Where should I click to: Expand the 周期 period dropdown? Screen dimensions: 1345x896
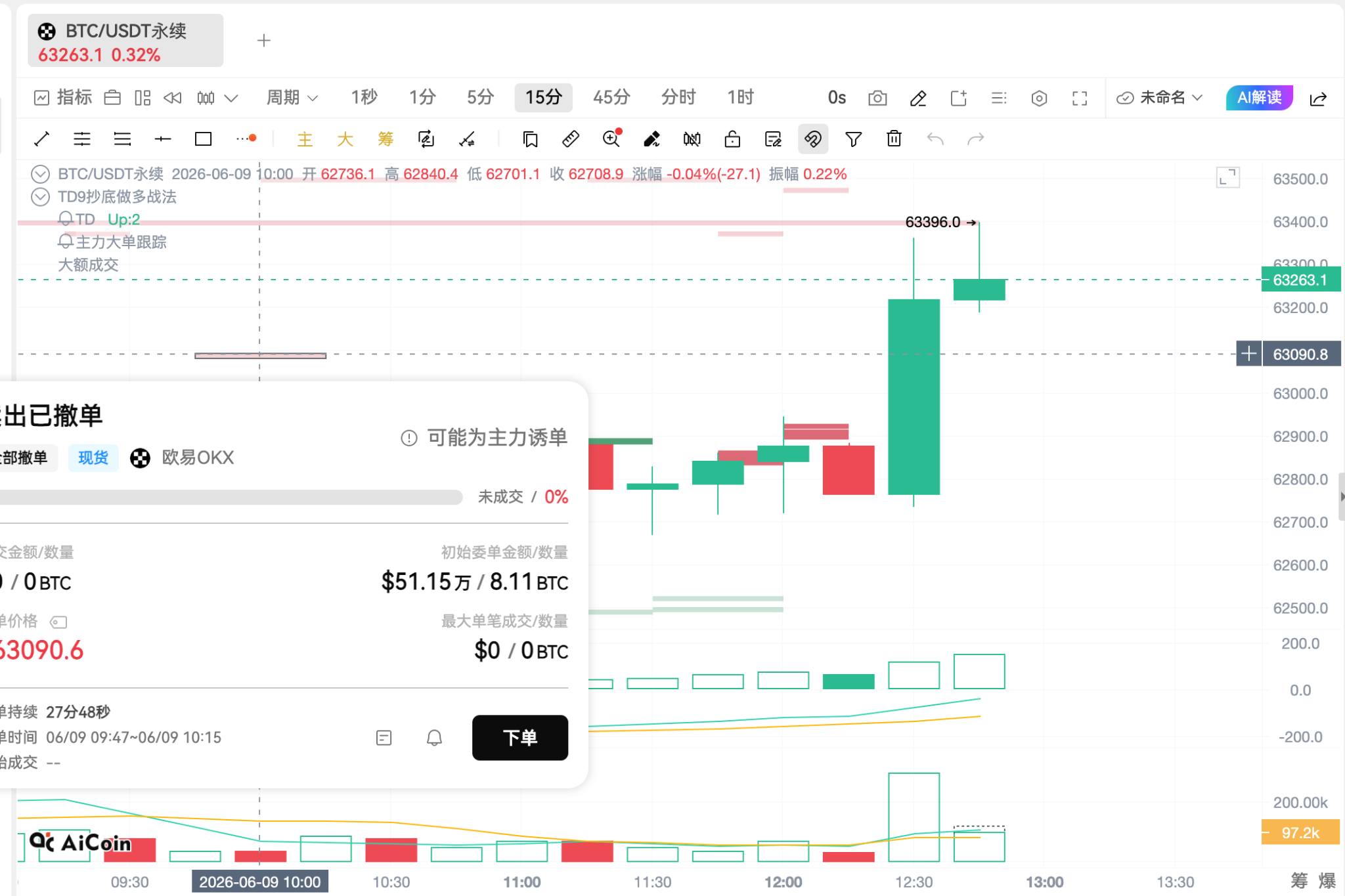(292, 98)
